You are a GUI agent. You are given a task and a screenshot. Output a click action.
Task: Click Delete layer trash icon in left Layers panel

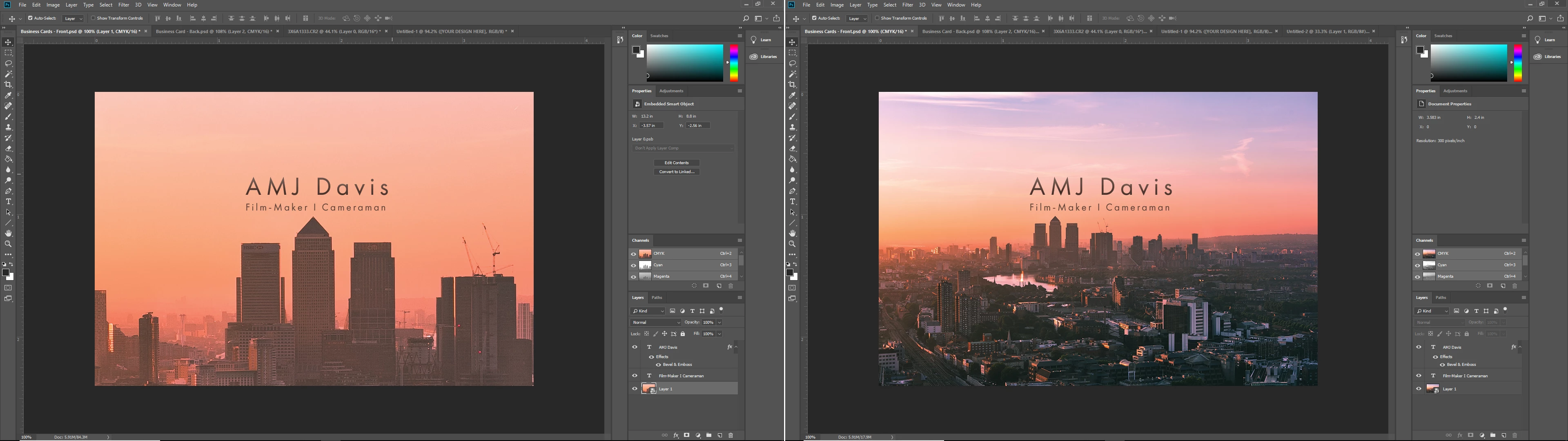coord(731,436)
